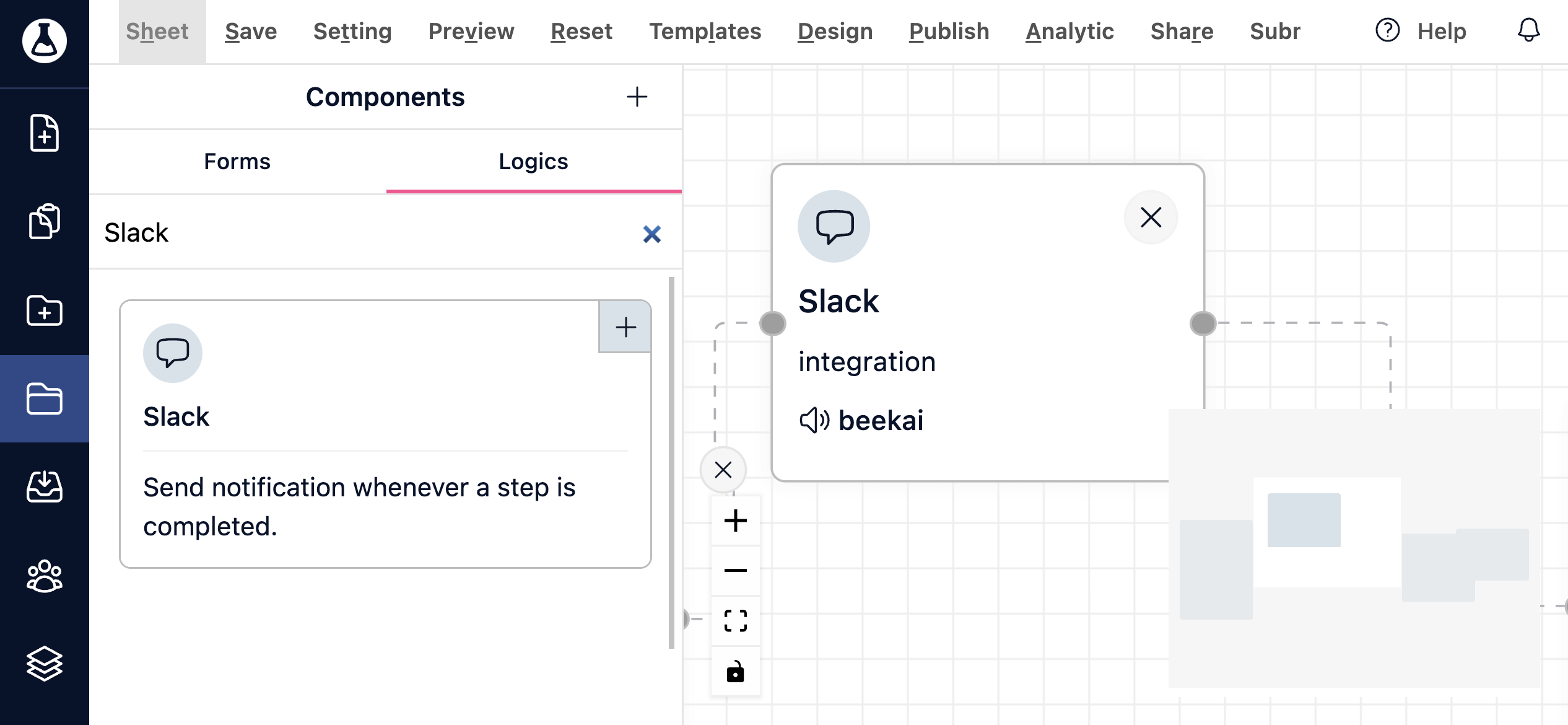Click the Help question mark icon
This screenshot has height=725, width=1568.
1387,30
